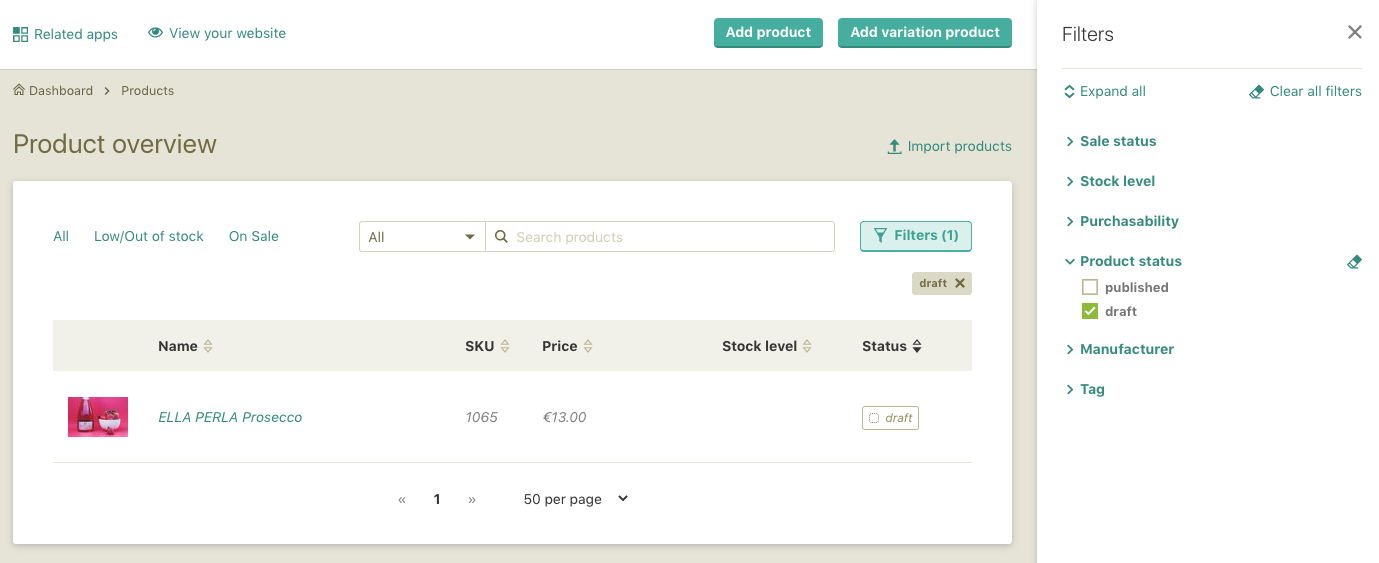Open the View your website link
This screenshot has height=563, width=1379.
click(x=217, y=33)
